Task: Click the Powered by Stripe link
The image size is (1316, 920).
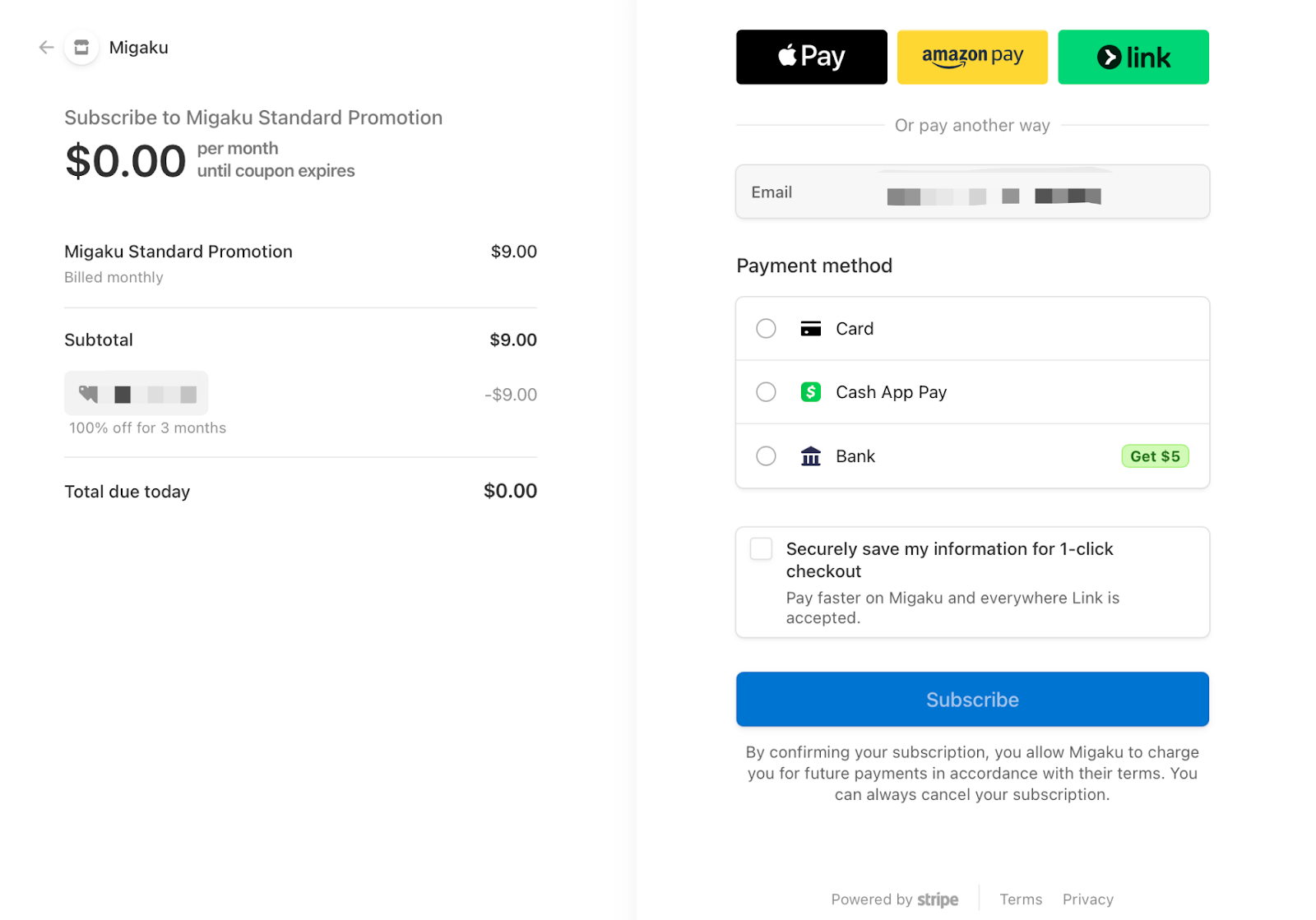Action: pos(894,899)
